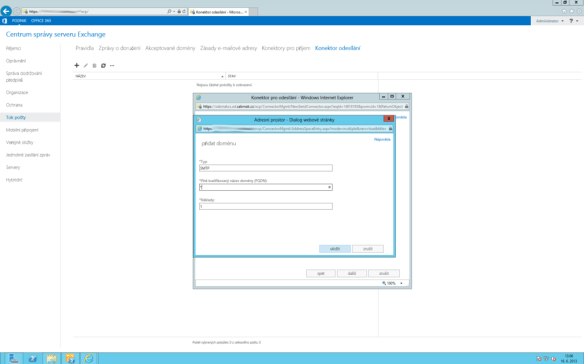The height and width of the screenshot is (364, 584).
Task: Delete connector with the trash icon
Action: [95, 66]
